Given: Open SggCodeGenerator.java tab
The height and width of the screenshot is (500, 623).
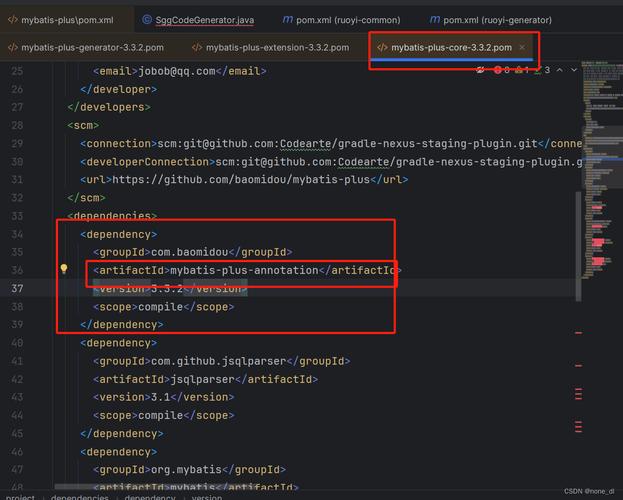Looking at the screenshot, I should [198, 20].
